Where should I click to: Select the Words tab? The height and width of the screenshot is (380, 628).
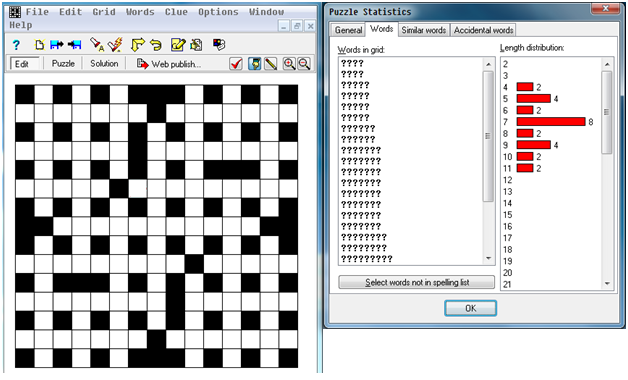coord(381,29)
